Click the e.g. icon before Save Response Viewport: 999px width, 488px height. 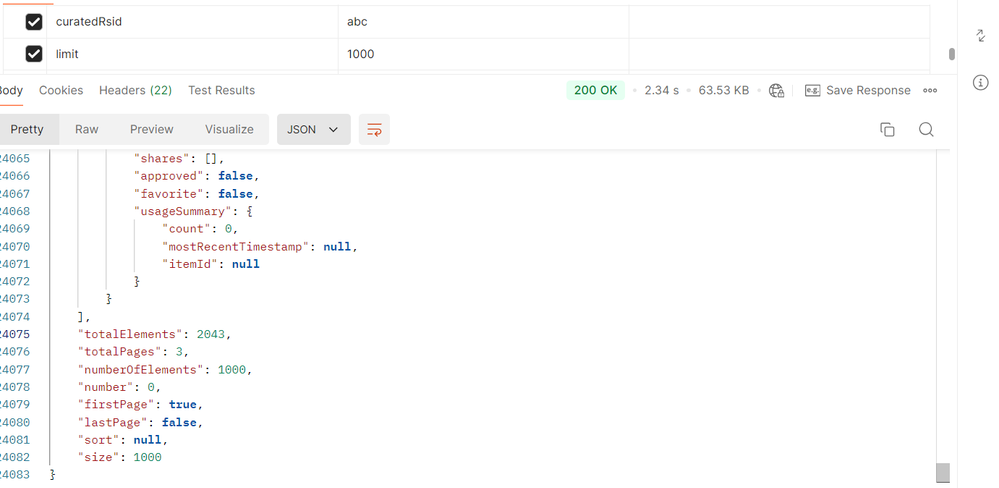[813, 90]
